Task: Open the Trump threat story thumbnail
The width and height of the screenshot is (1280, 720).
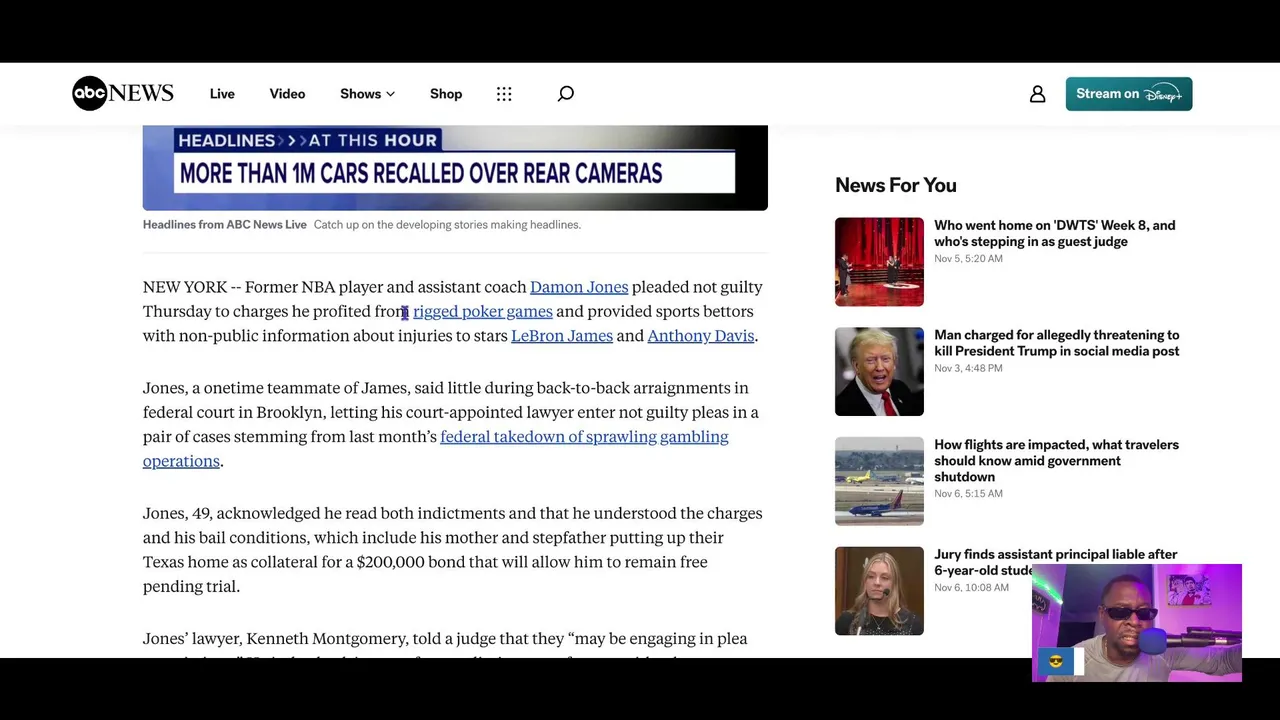Action: click(879, 371)
